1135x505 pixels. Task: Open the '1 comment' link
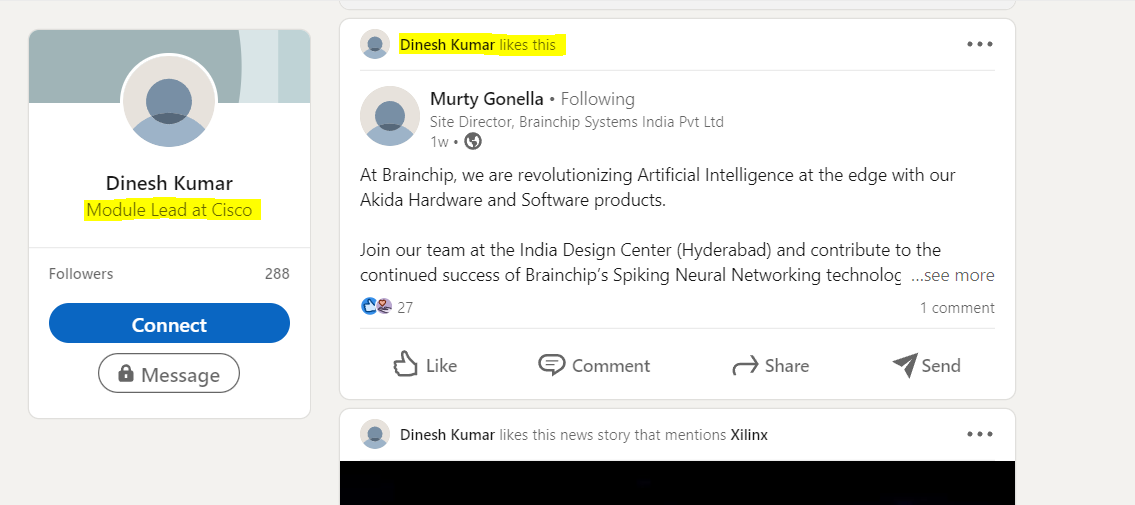(957, 307)
